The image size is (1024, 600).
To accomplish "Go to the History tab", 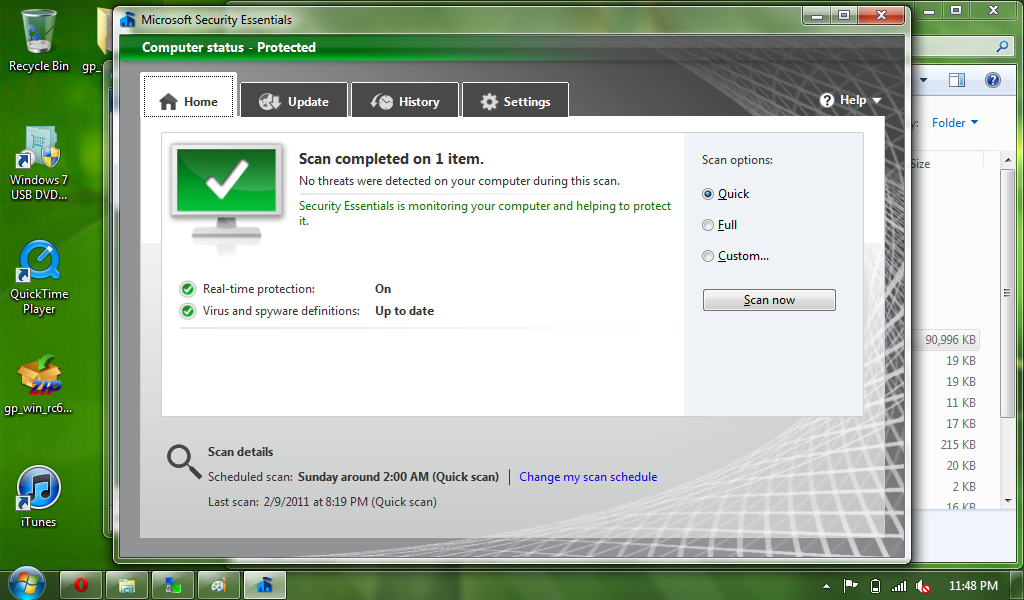I will coord(405,100).
